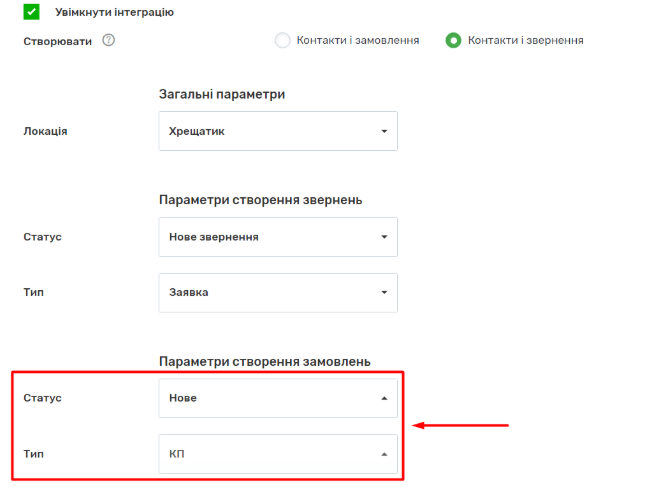Click the Контакти і замовлення label text

click(x=358, y=40)
